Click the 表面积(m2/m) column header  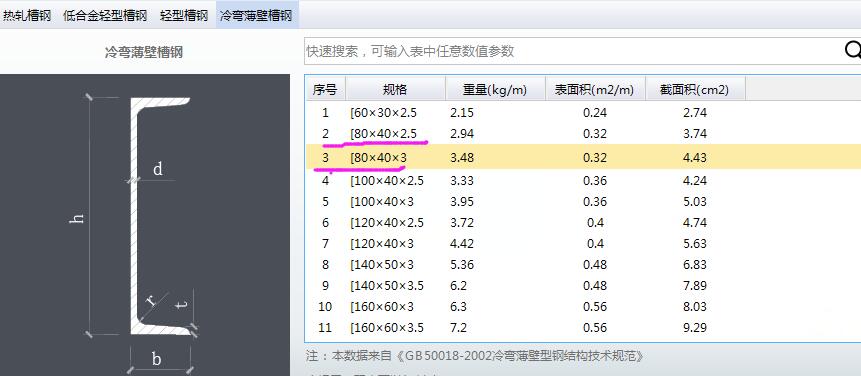595,89
